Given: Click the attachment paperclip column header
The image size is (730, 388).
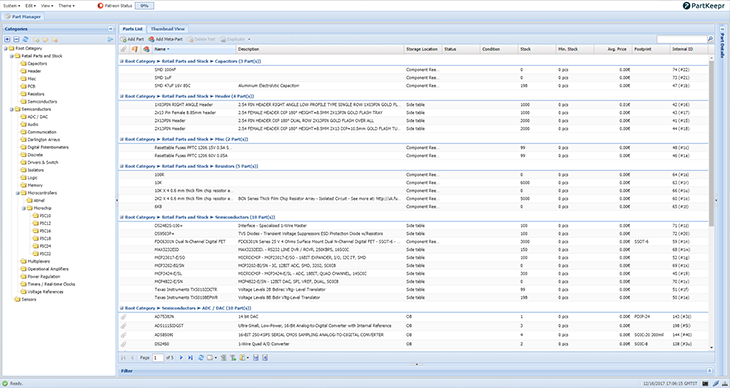Looking at the screenshot, I should pos(123,49).
